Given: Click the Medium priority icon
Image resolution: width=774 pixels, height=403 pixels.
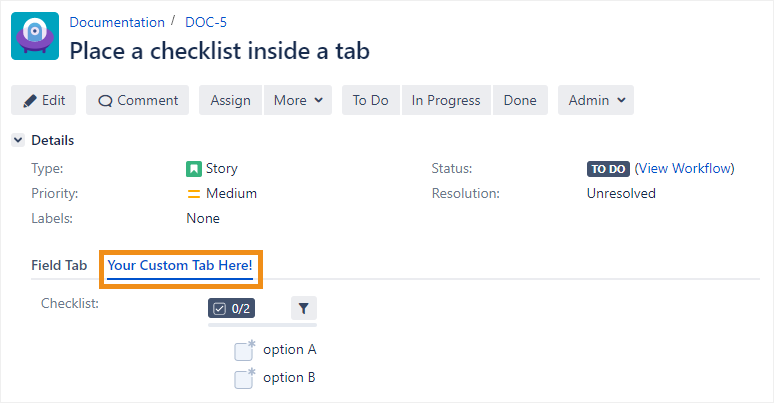Looking at the screenshot, I should [x=194, y=194].
